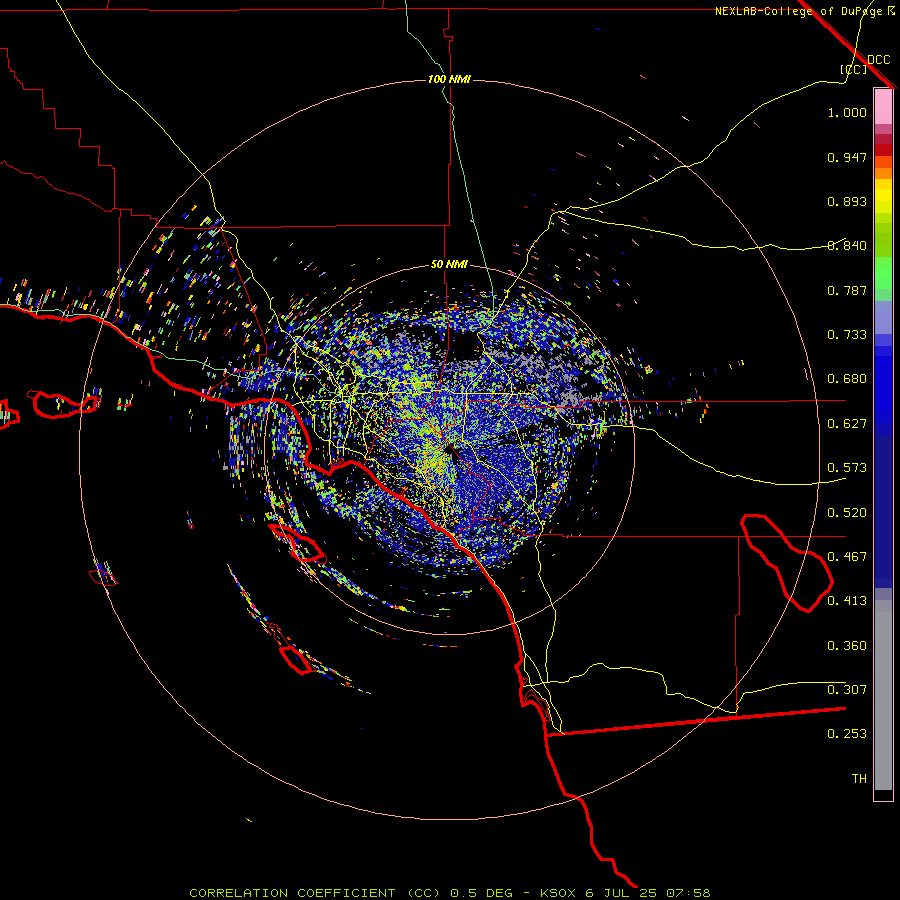
Task: Click the 0.253 scale value
Action: [x=847, y=734]
